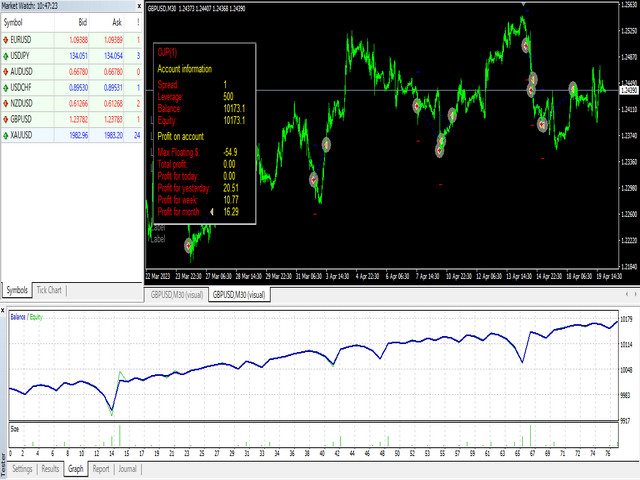Click the USDJPY green arrow icon
Screen dimensions: 640x480
(6, 56)
